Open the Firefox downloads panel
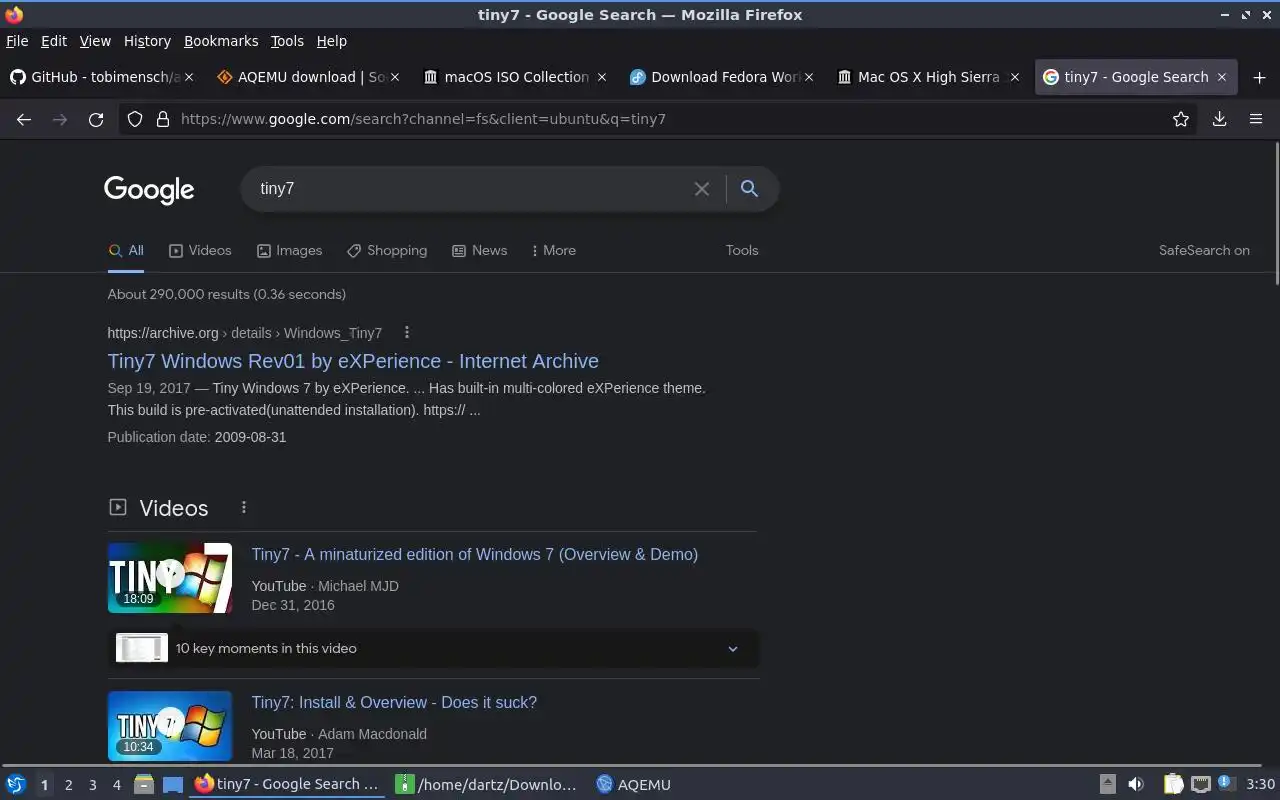This screenshot has height=800, width=1280. (1219, 119)
